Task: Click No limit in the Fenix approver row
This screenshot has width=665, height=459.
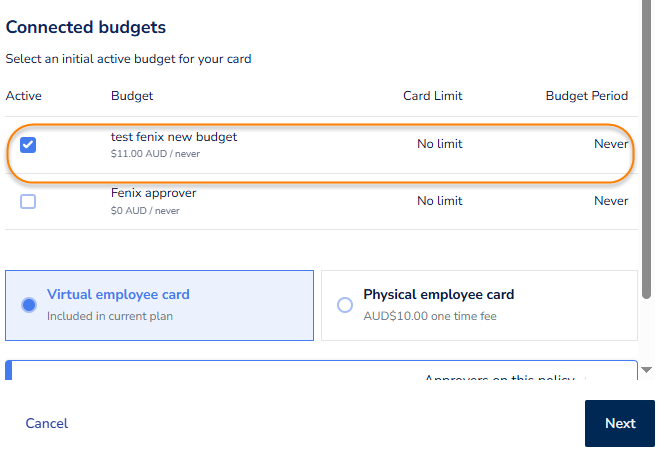Action: point(440,201)
